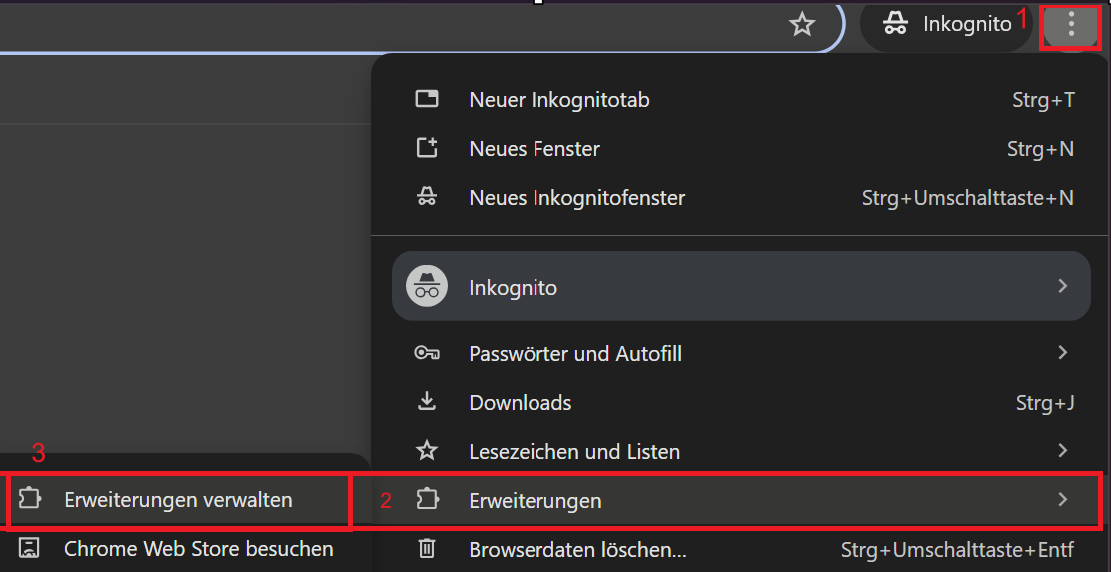Viewport: 1111px width, 572px height.
Task: Click the Inkognito spy icon in toolbar
Action: (x=895, y=25)
